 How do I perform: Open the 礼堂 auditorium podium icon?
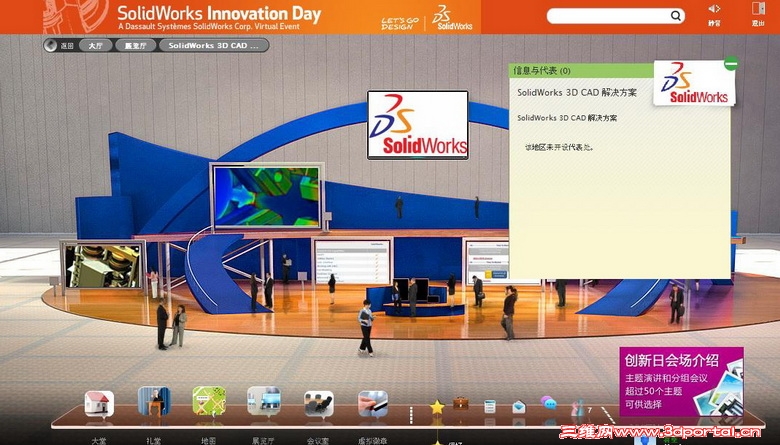tap(154, 401)
